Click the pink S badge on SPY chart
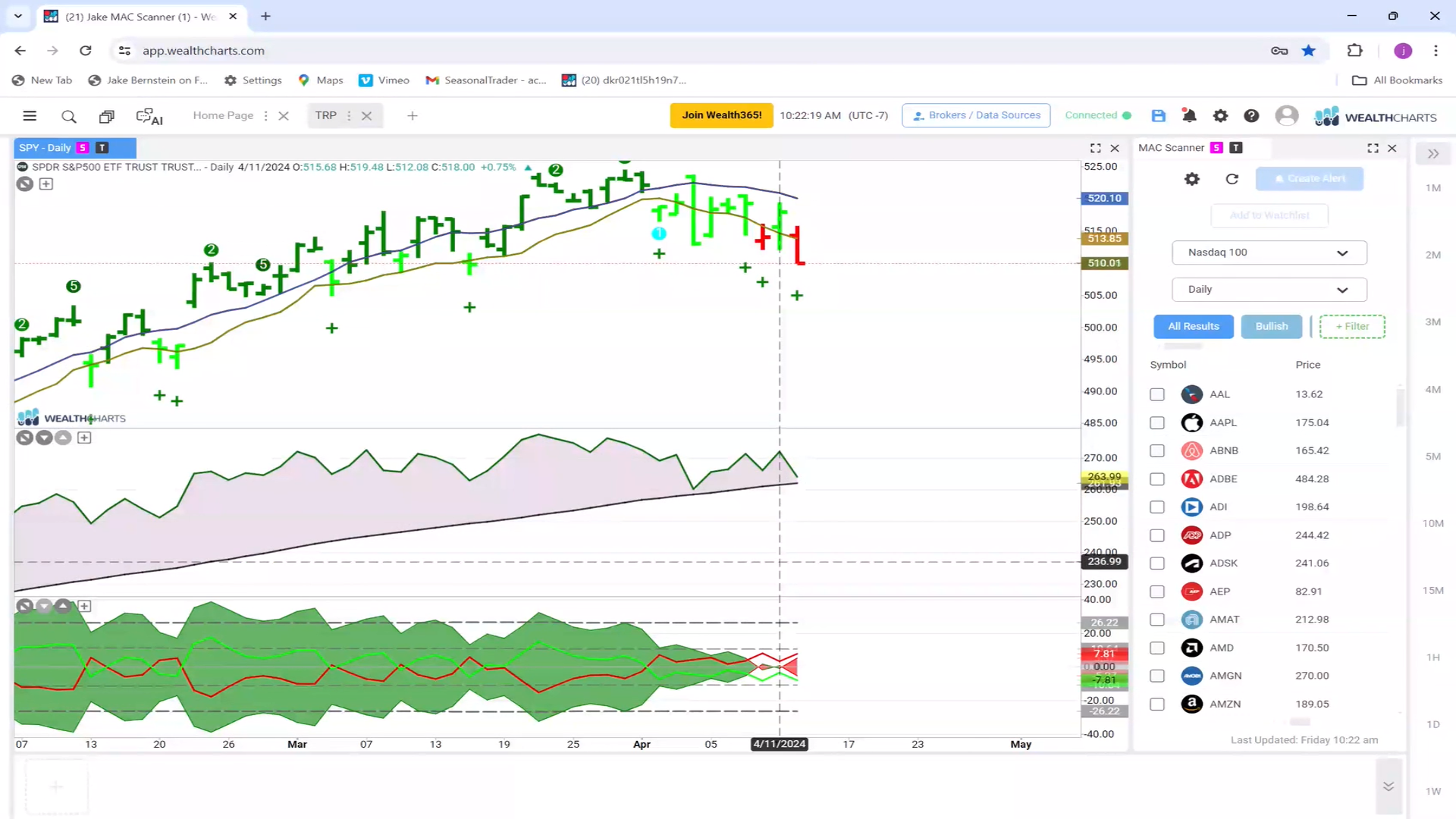This screenshot has height=819, width=1456. coord(83,148)
